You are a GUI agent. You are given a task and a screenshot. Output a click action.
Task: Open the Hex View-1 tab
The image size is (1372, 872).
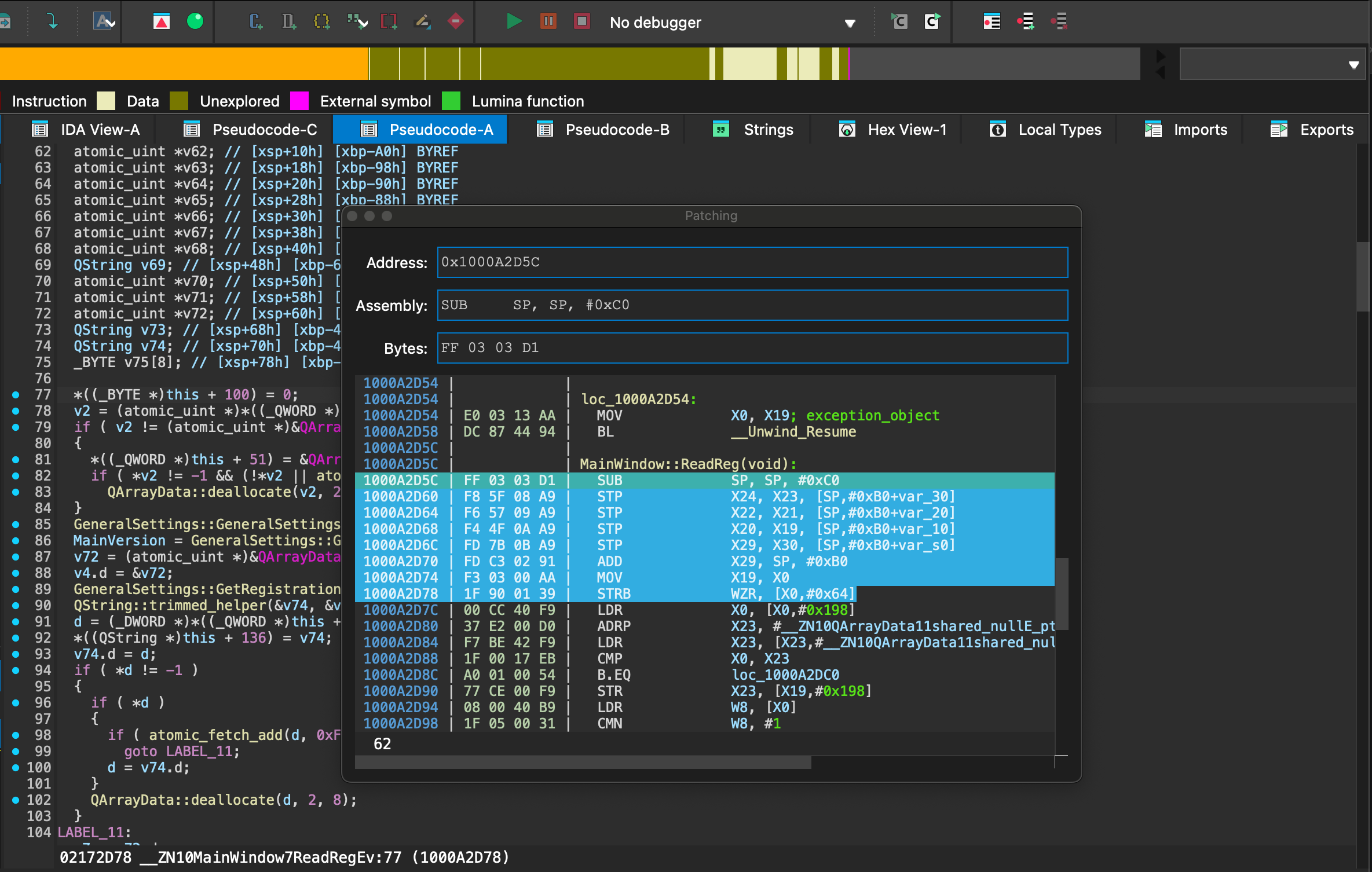coord(892,130)
